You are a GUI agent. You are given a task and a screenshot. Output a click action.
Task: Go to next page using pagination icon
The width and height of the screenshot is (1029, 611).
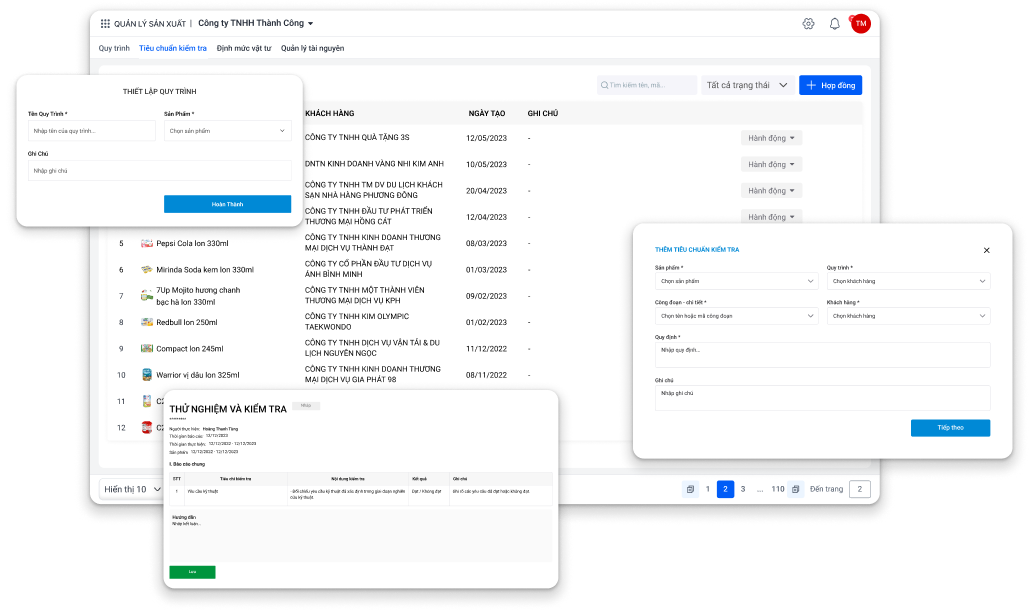[795, 489]
